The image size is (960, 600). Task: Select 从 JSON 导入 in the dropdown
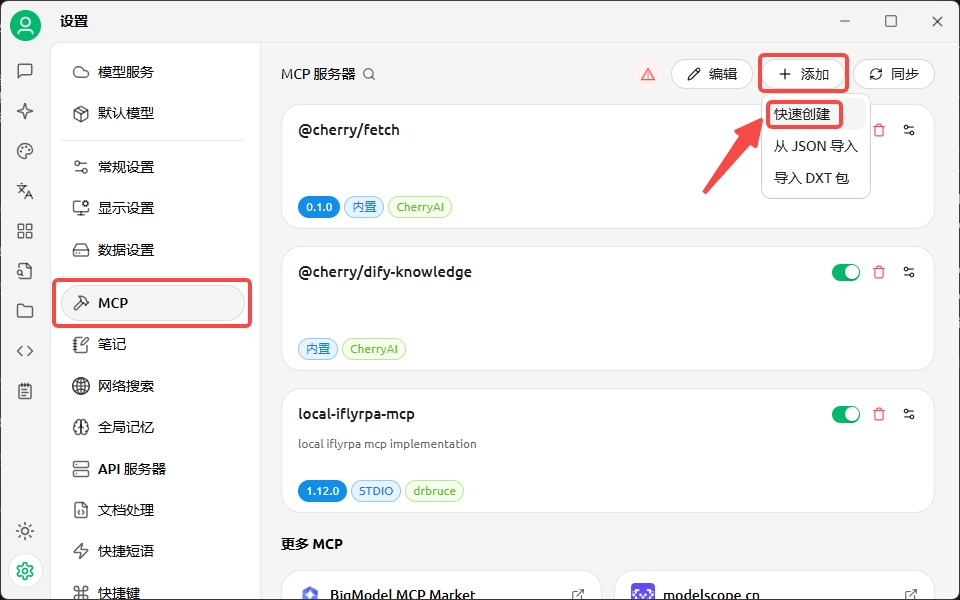pyautogui.click(x=815, y=146)
